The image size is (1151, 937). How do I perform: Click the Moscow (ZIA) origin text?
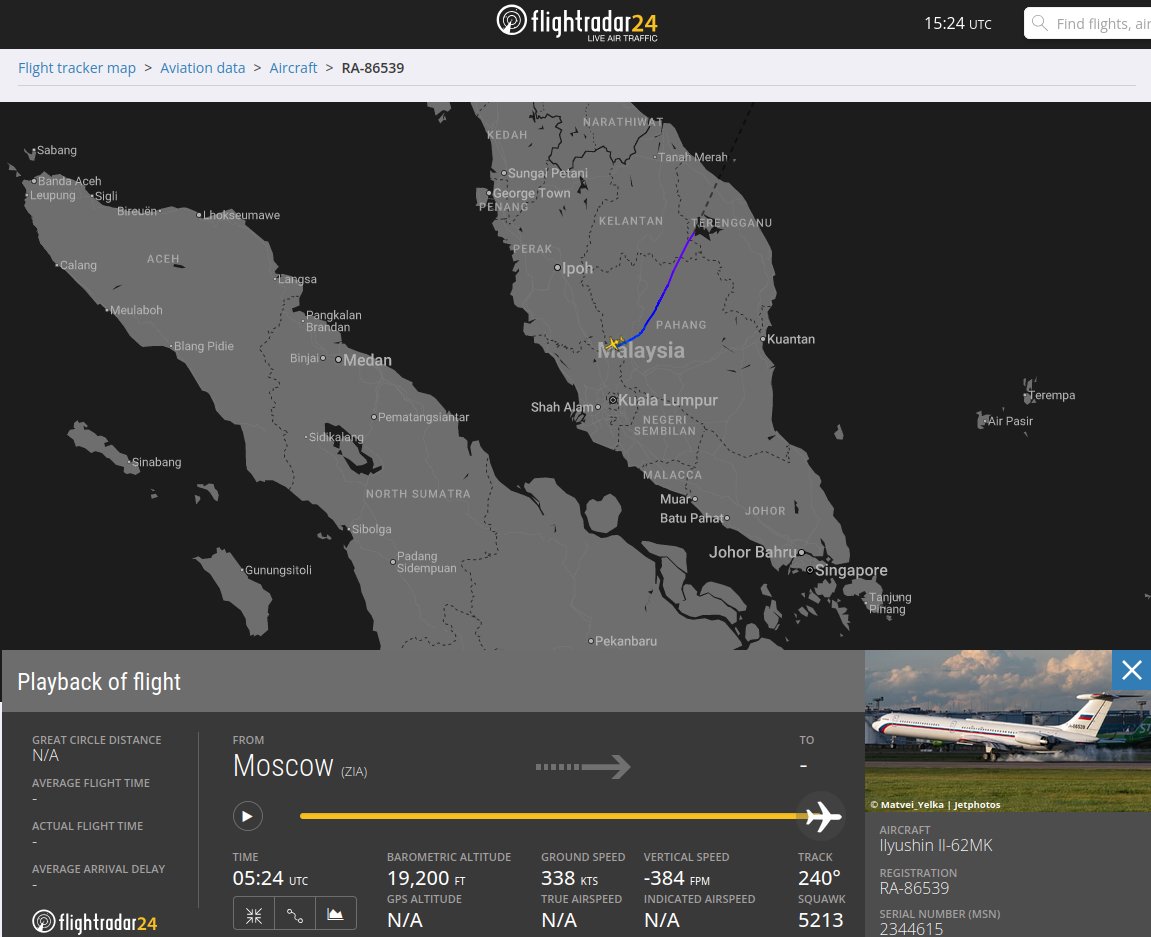[x=299, y=767]
